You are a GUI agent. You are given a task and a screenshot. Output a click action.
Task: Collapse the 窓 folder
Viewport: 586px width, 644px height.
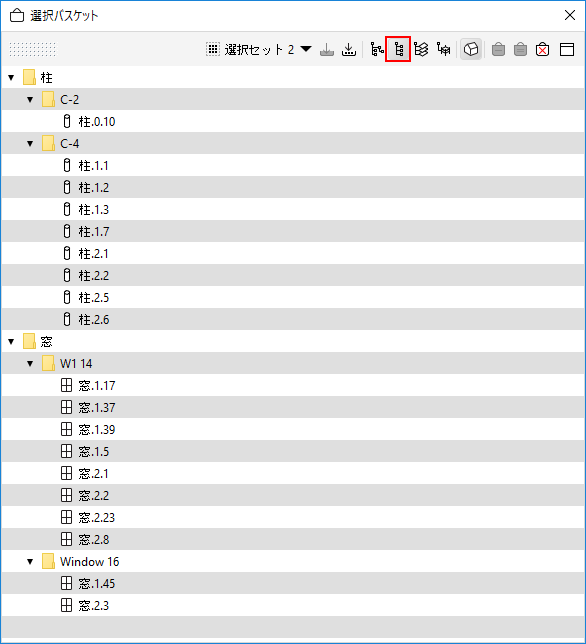(x=11, y=341)
